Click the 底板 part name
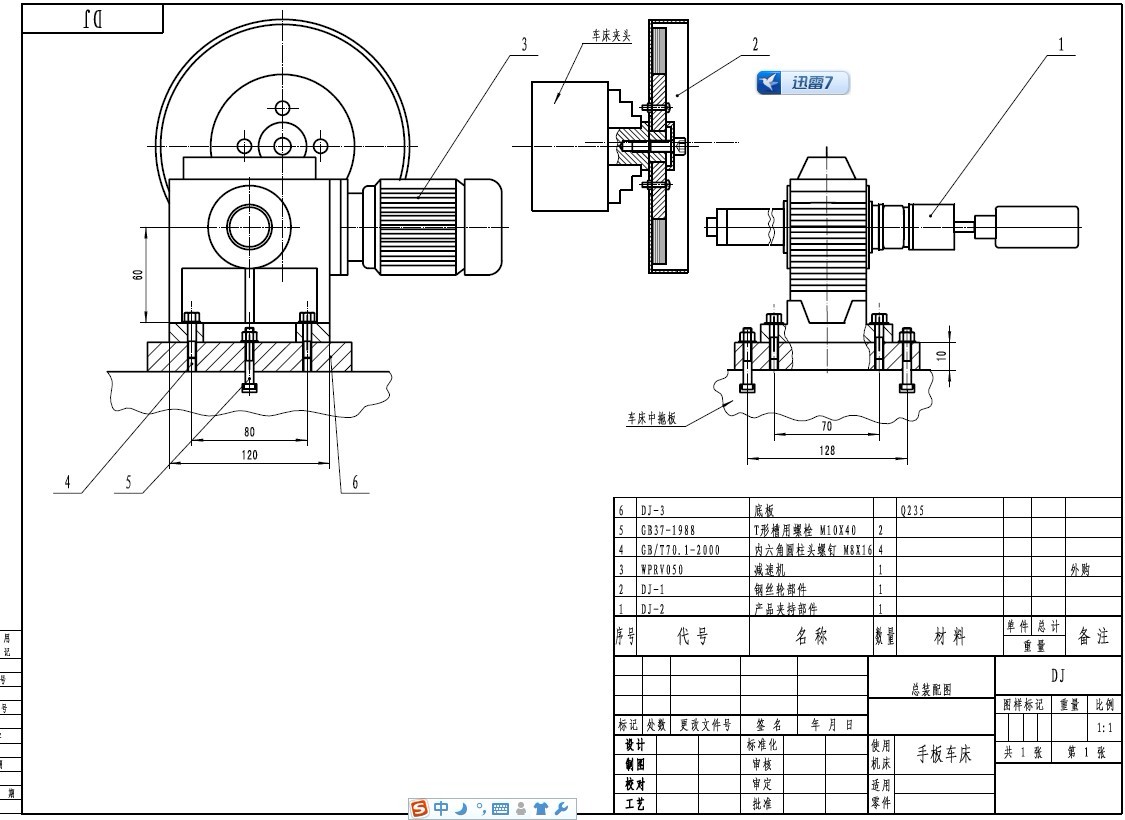 764,511
